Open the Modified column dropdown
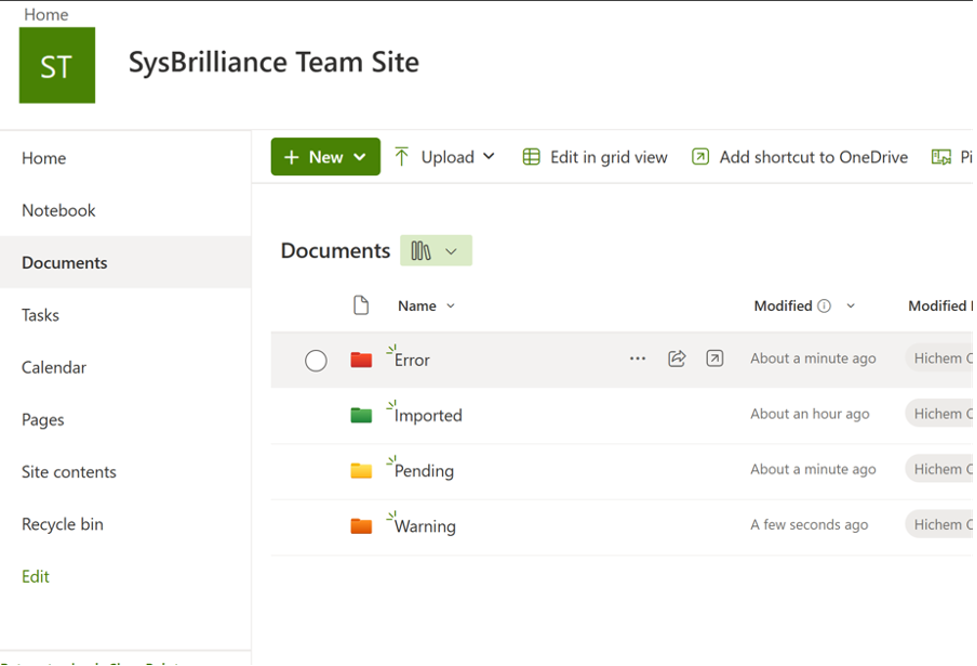Screen dimensions: 977x666 pos(850,305)
